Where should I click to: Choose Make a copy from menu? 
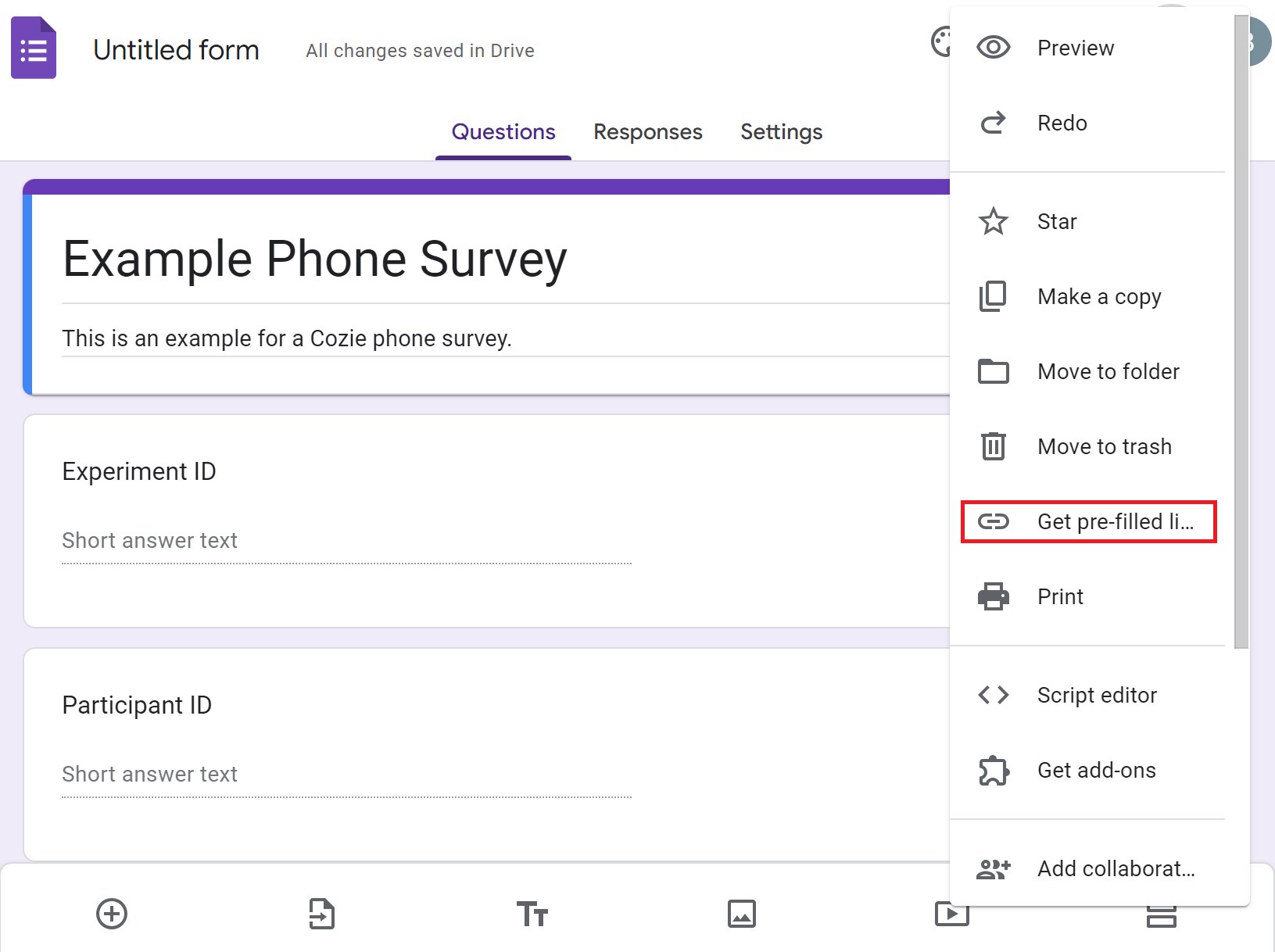pos(1098,296)
